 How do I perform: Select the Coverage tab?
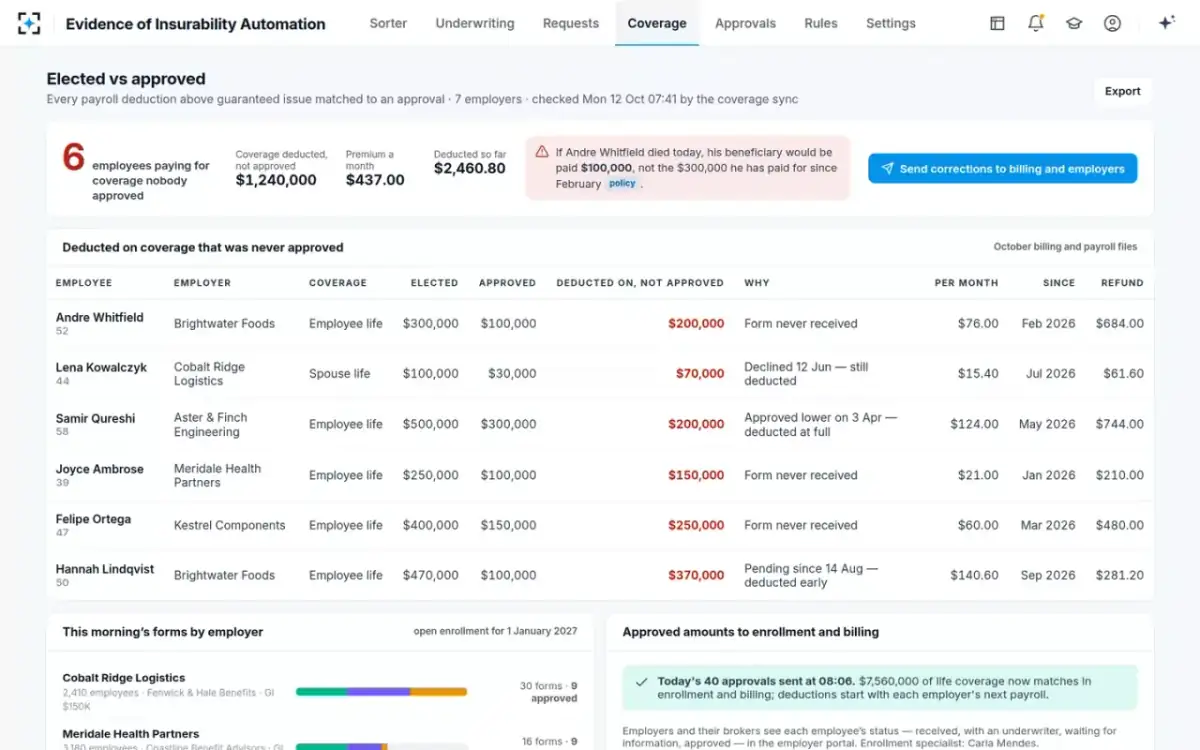coord(657,23)
